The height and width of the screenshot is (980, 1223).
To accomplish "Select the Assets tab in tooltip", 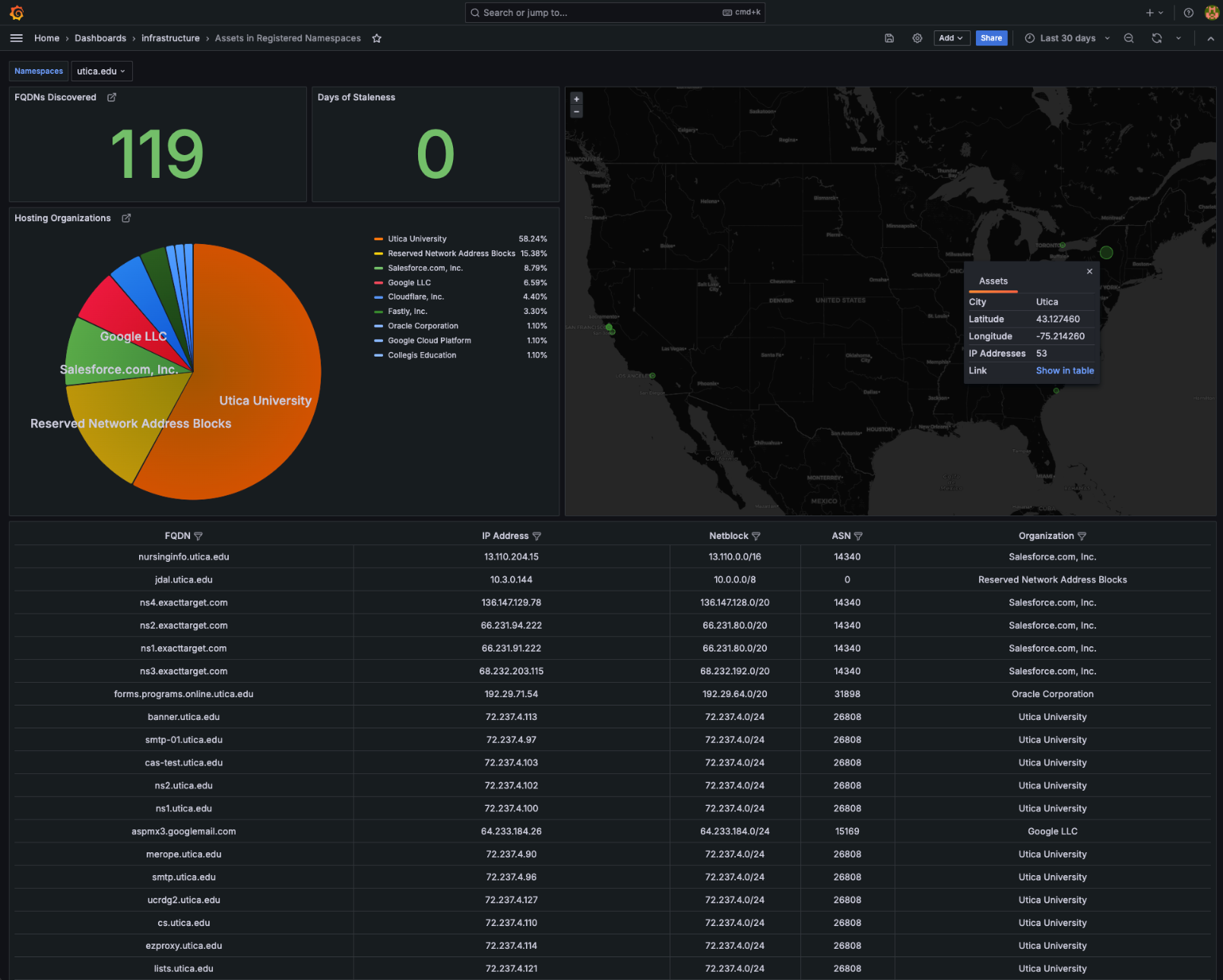I will click(993, 281).
